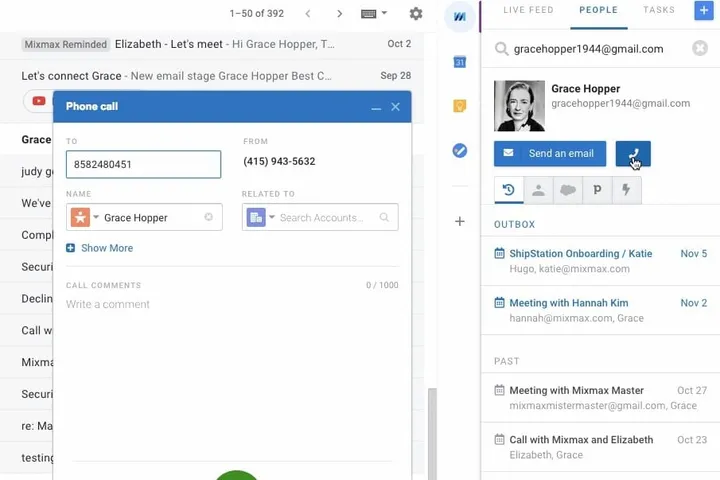
Task: Add a sidebar add-on with the plus
Action: (x=460, y=221)
